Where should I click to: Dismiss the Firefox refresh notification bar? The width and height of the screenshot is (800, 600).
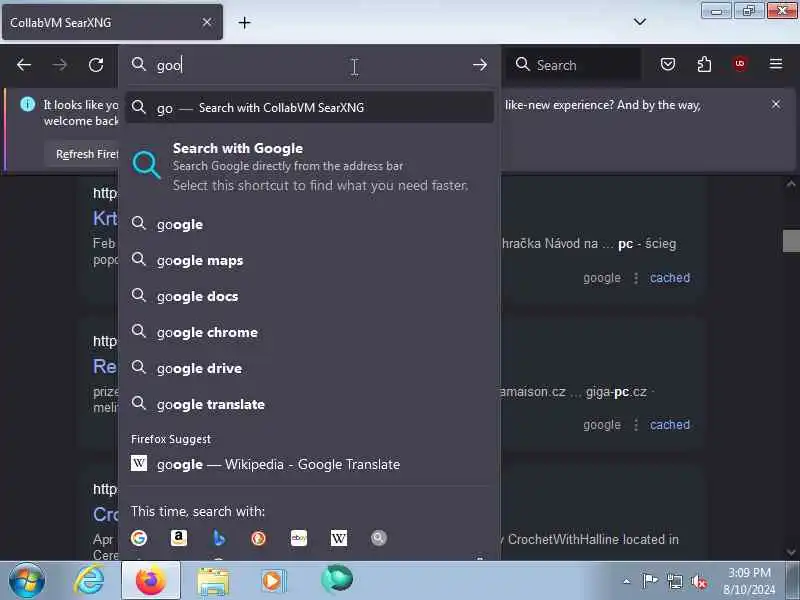[x=776, y=104]
